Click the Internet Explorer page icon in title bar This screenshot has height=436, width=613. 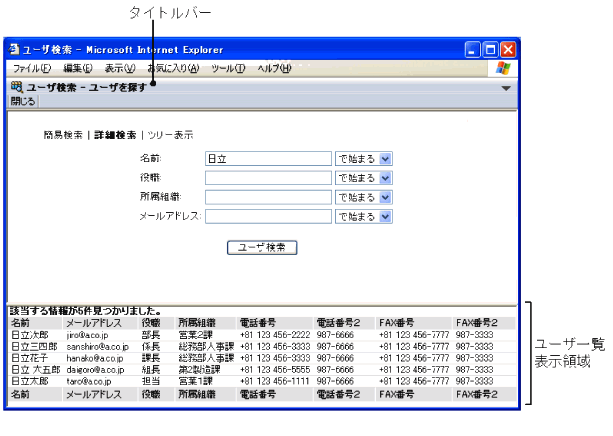pyautogui.click(x=14, y=50)
